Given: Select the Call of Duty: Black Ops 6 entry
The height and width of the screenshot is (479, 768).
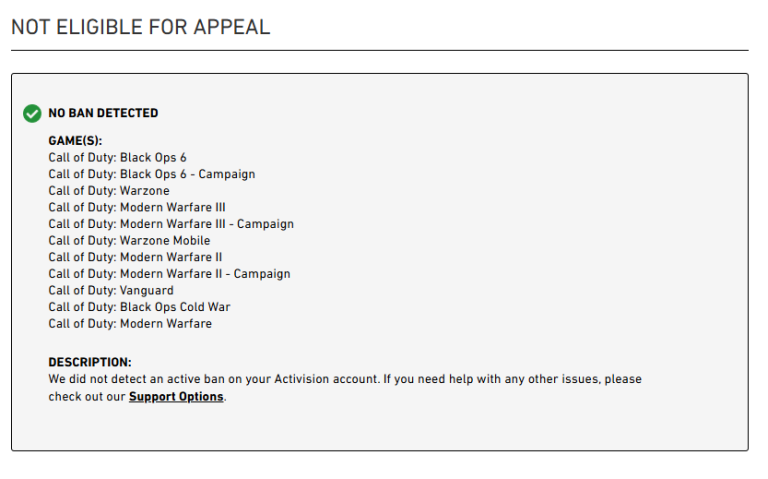Looking at the screenshot, I should [117, 157].
